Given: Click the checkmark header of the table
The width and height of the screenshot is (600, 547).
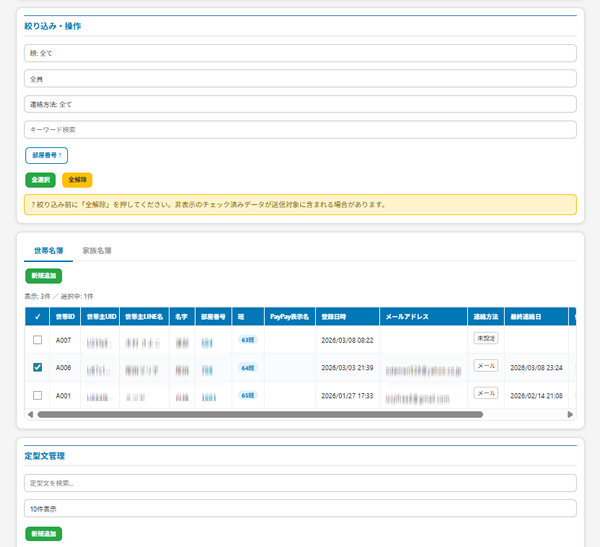Looking at the screenshot, I should [x=37, y=316].
